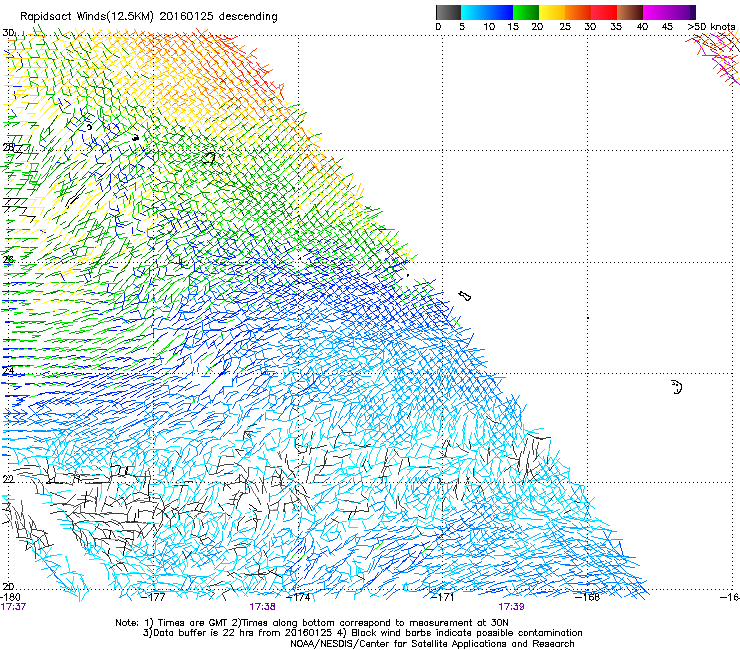Click the '10' legend tick label

489,27
